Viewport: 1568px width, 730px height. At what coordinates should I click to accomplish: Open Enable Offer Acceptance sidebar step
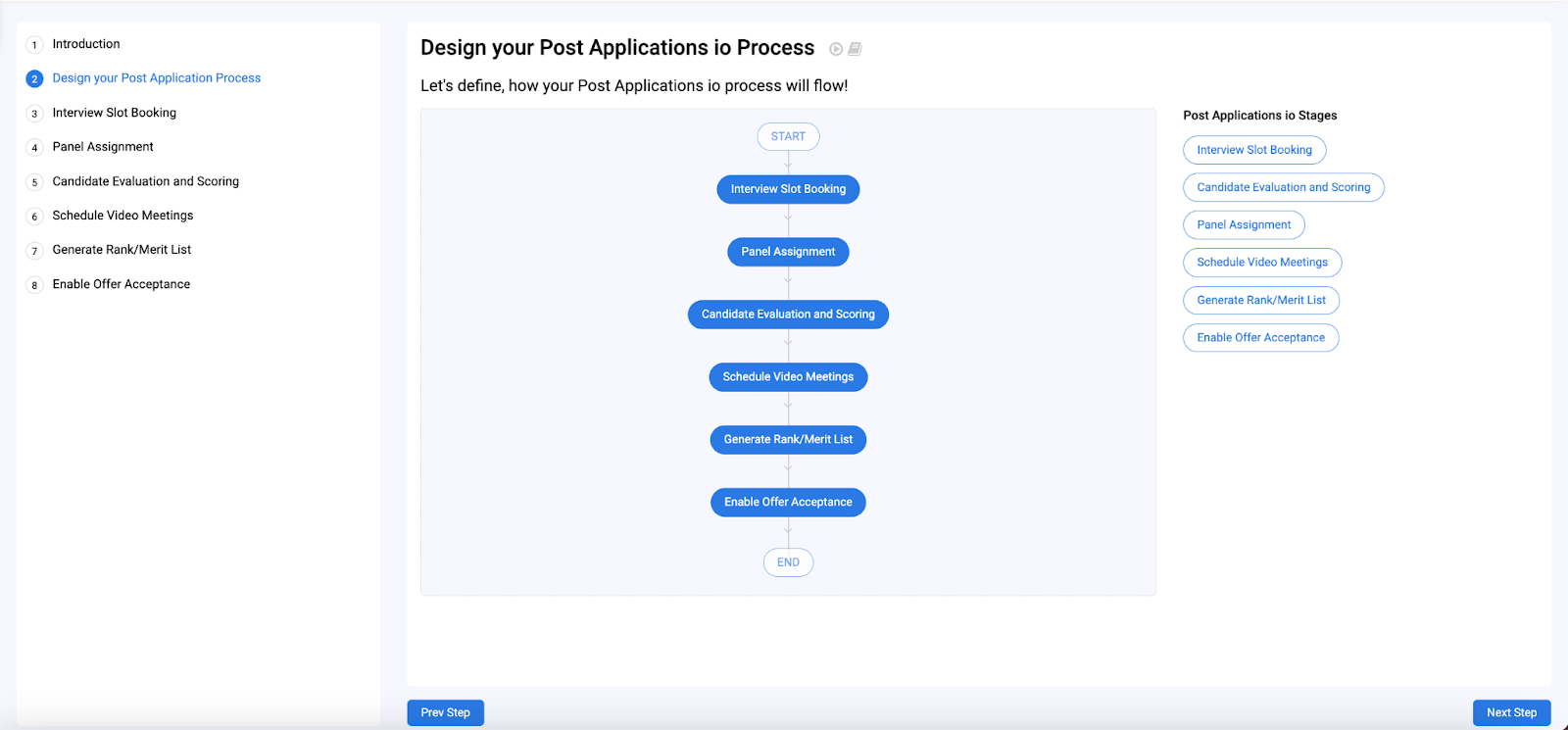point(122,284)
